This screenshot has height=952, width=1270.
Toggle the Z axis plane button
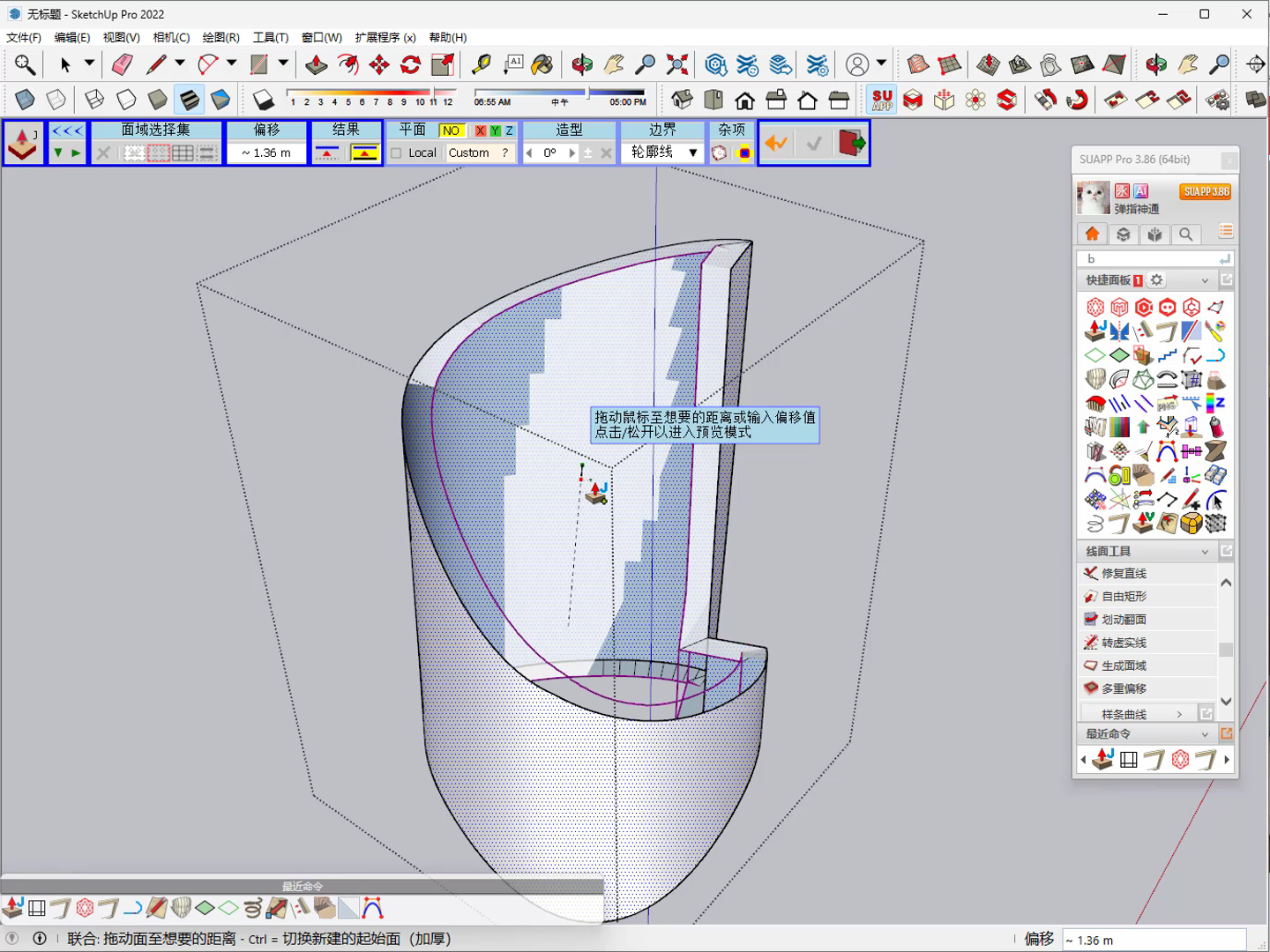coord(509,130)
